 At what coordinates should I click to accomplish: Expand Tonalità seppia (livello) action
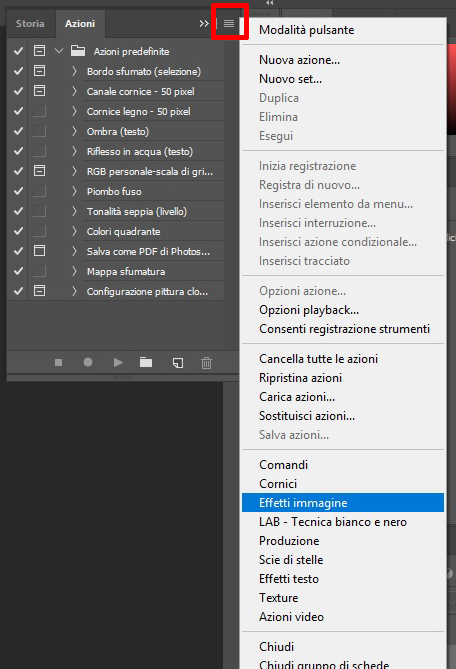click(74, 211)
